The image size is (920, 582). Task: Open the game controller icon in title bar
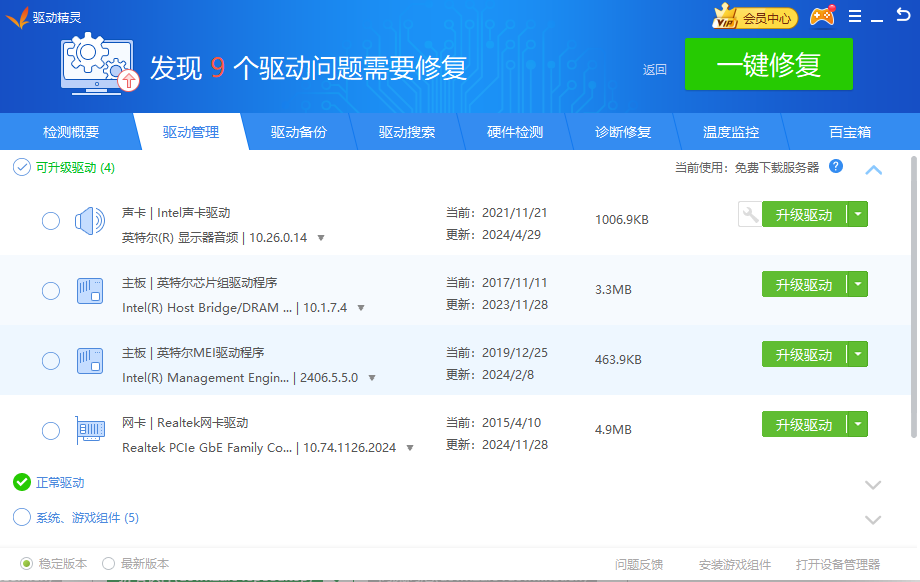822,17
